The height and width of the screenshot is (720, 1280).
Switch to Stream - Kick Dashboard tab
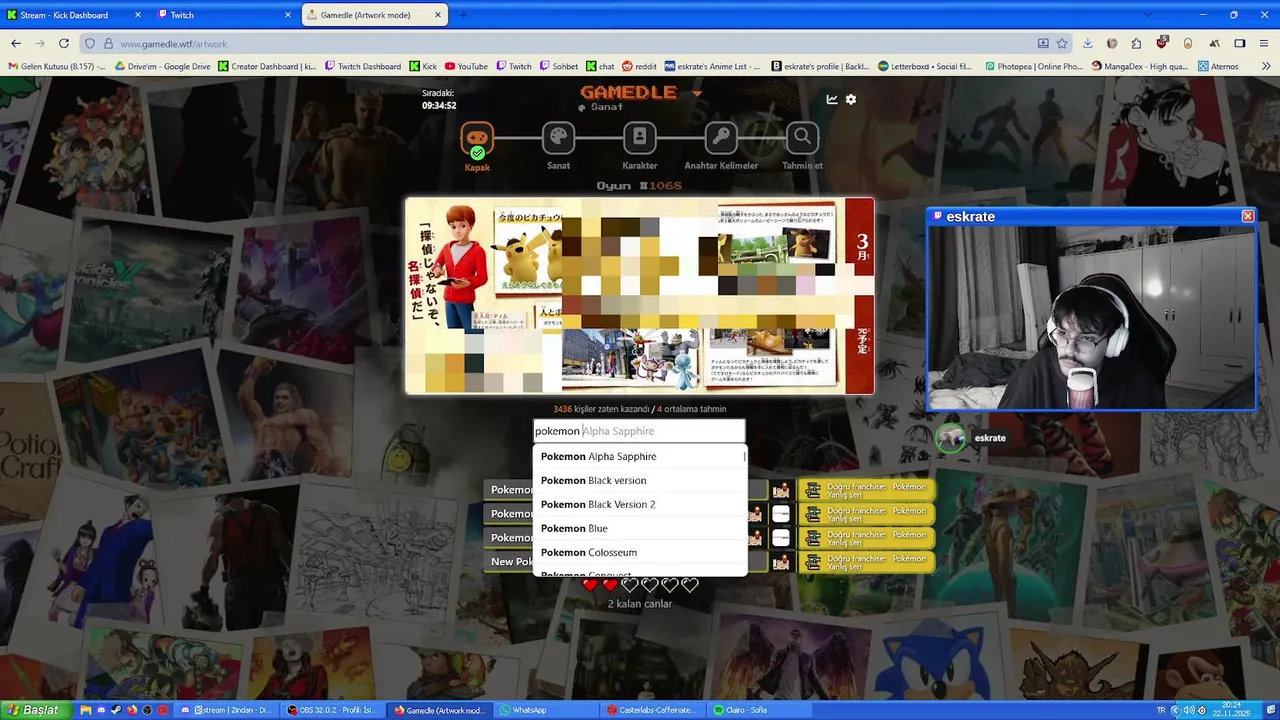click(x=72, y=15)
